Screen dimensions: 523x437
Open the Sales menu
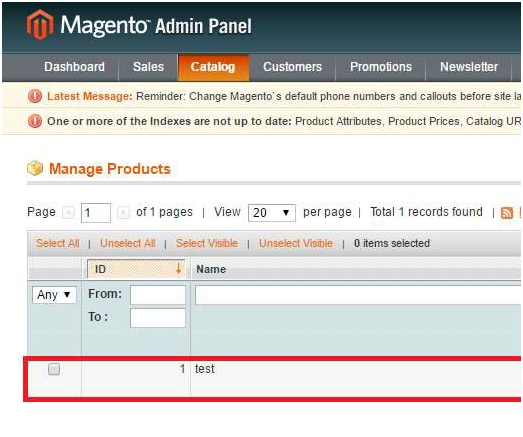coord(148,67)
